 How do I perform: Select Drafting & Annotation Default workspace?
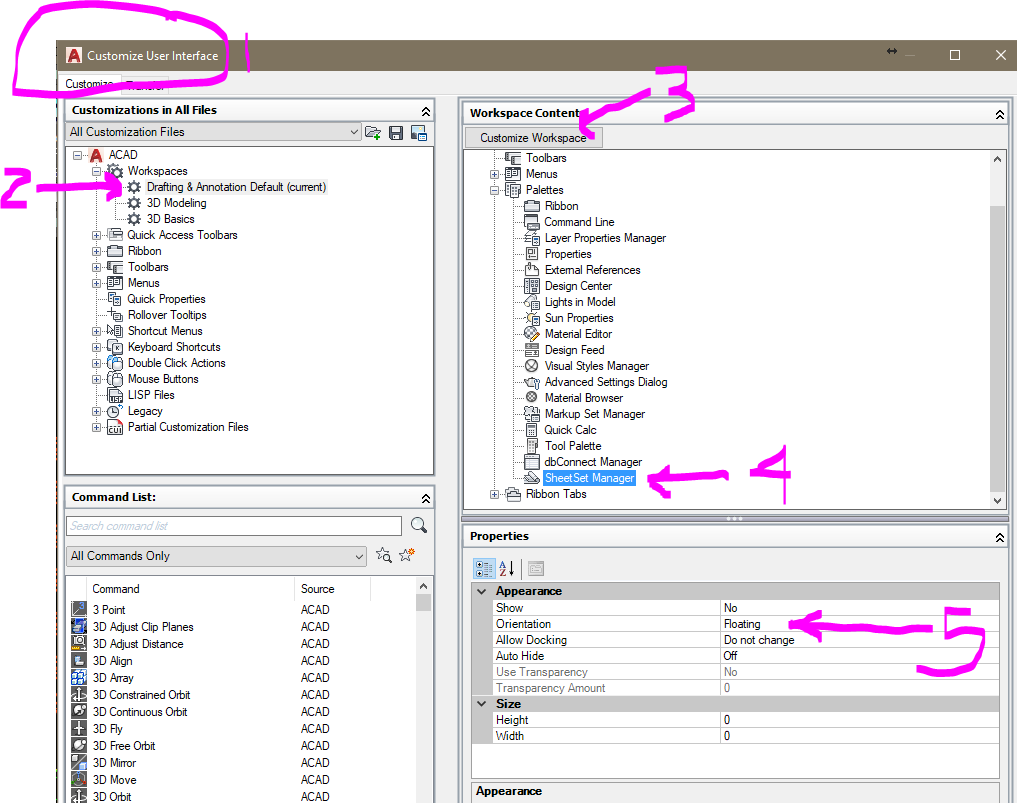click(236, 187)
